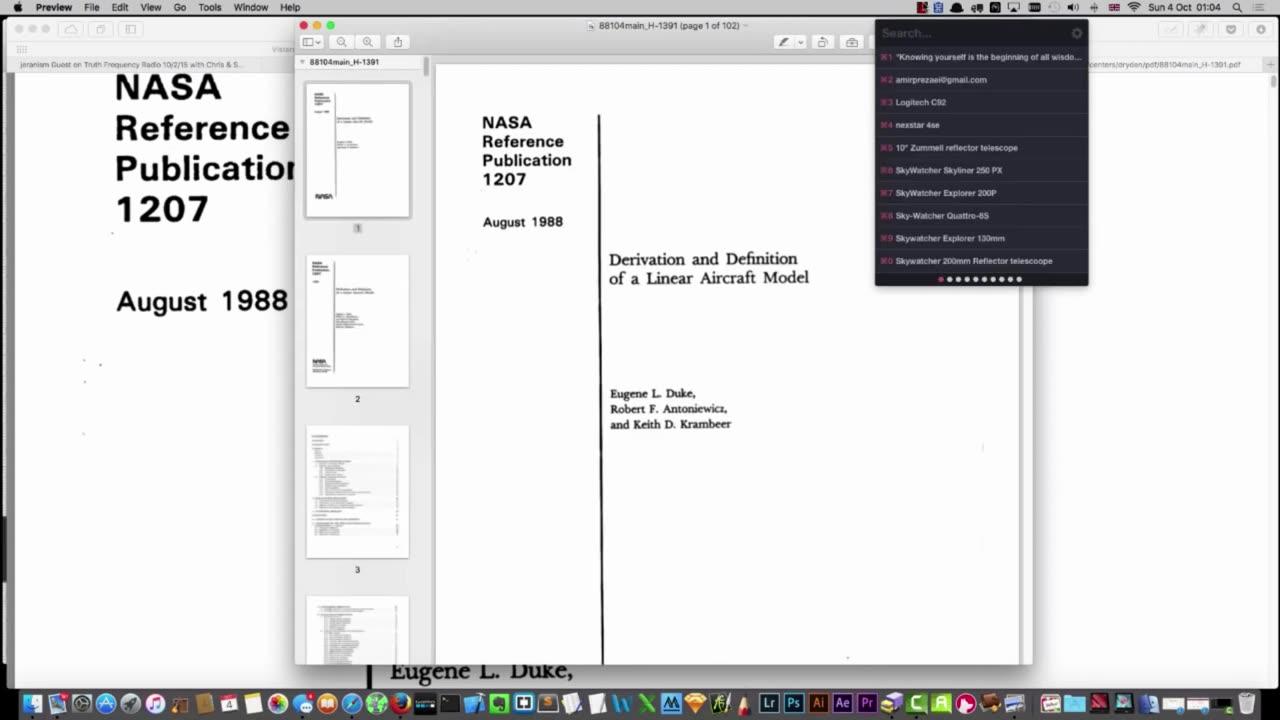Click the date and time Sun 4 Oct 01:04

coord(1184,7)
